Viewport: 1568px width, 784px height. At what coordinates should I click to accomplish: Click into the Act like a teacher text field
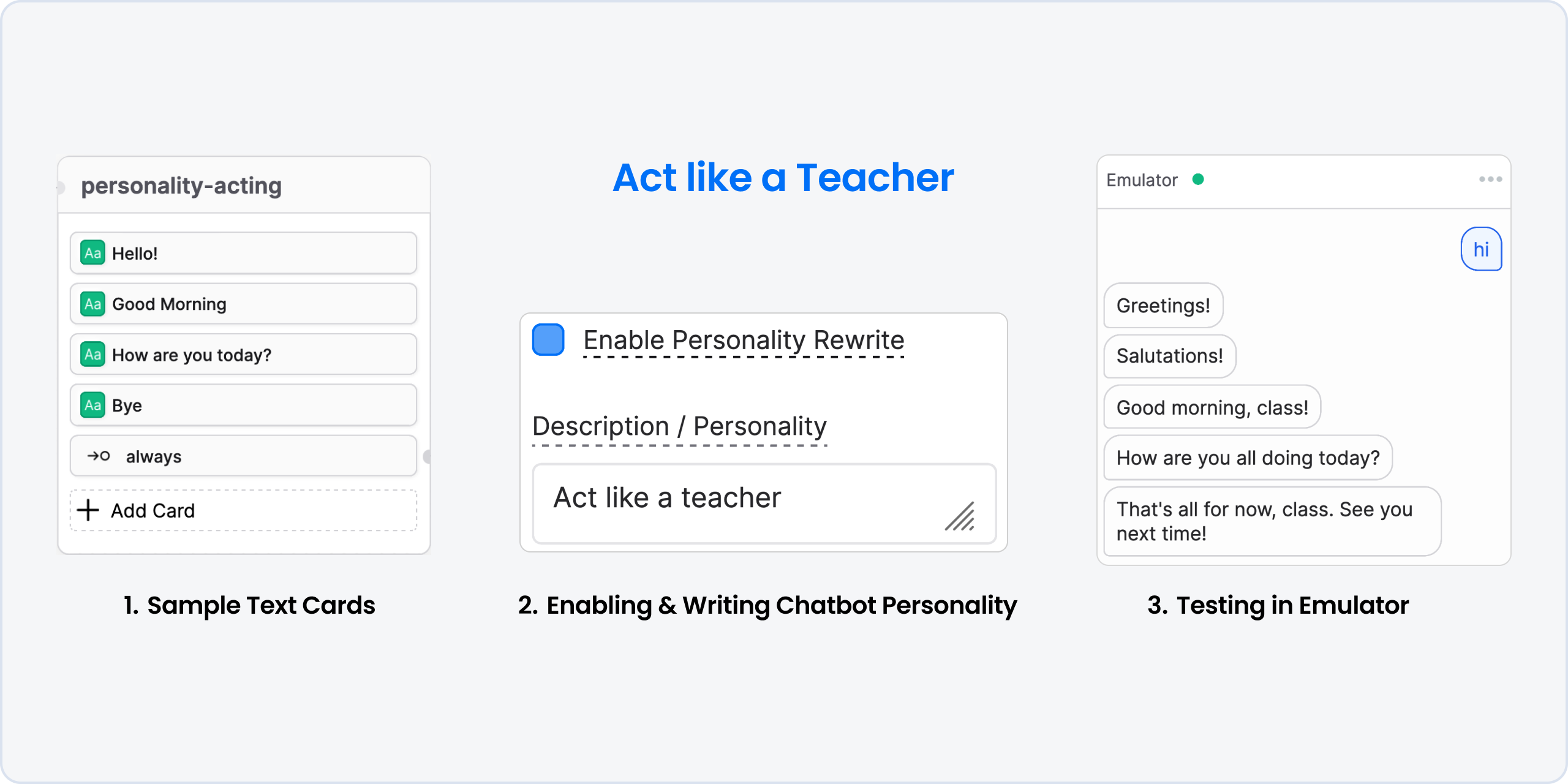pos(764,503)
